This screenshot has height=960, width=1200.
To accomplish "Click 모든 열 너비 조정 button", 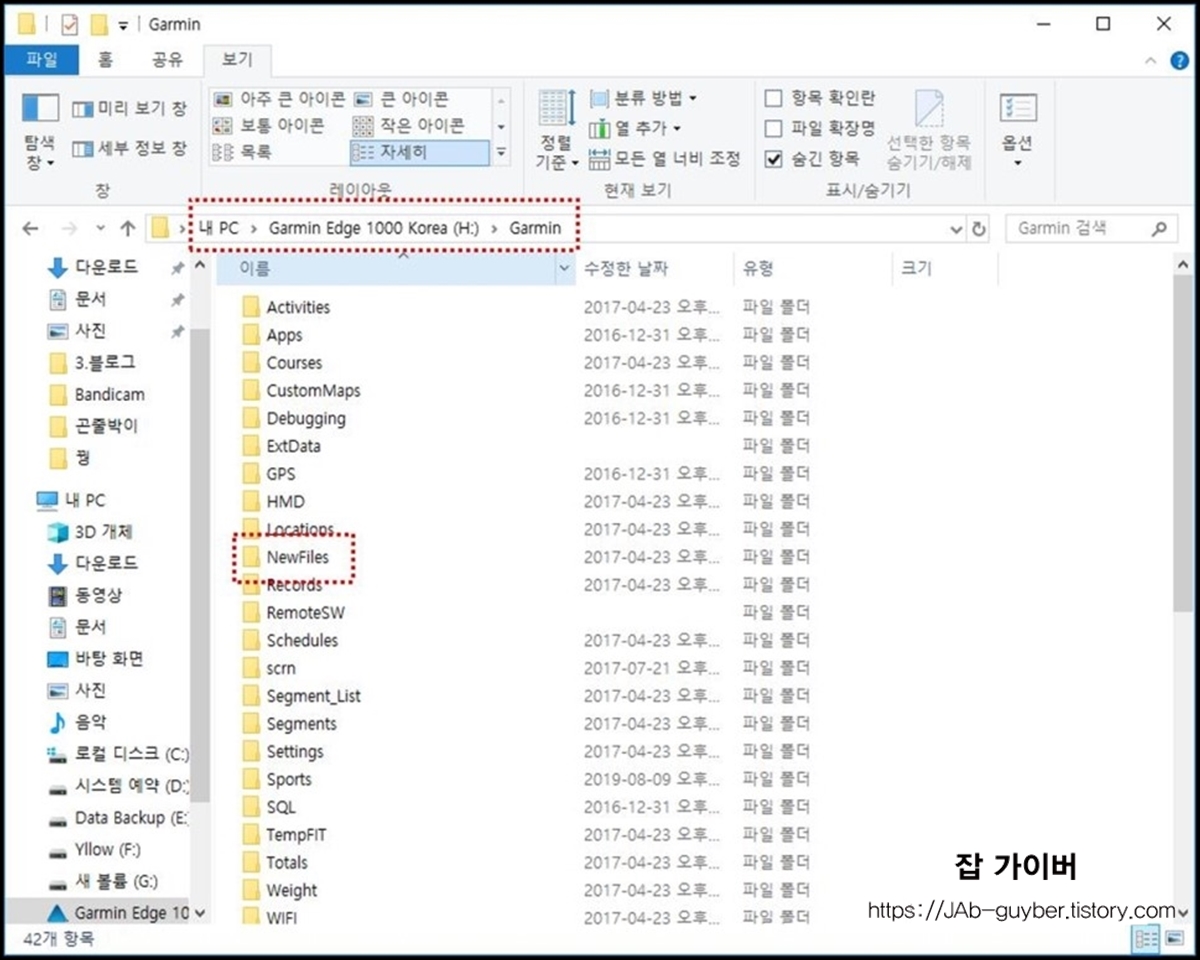I will 665,158.
